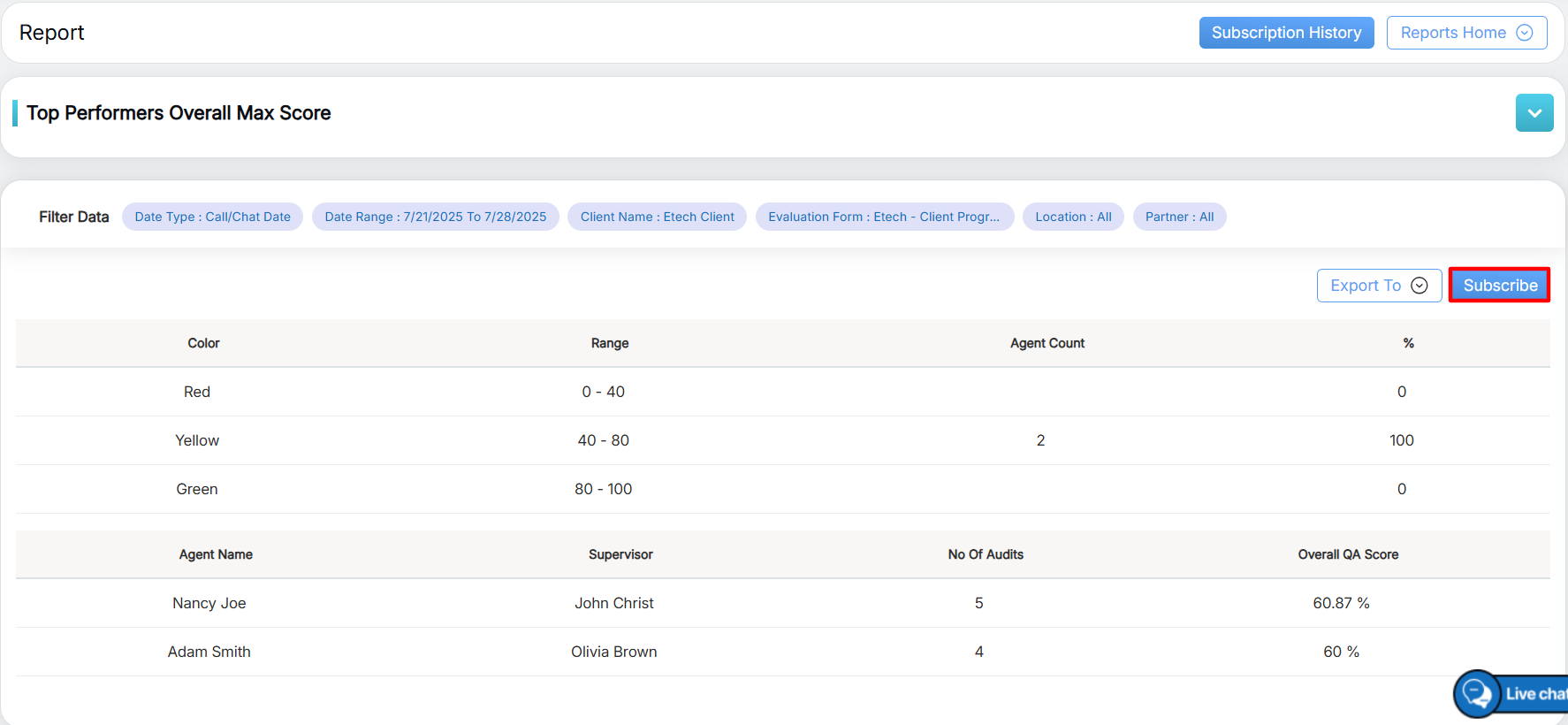This screenshot has height=725, width=1568.
Task: Click the Yellow range row
Action: 197,440
